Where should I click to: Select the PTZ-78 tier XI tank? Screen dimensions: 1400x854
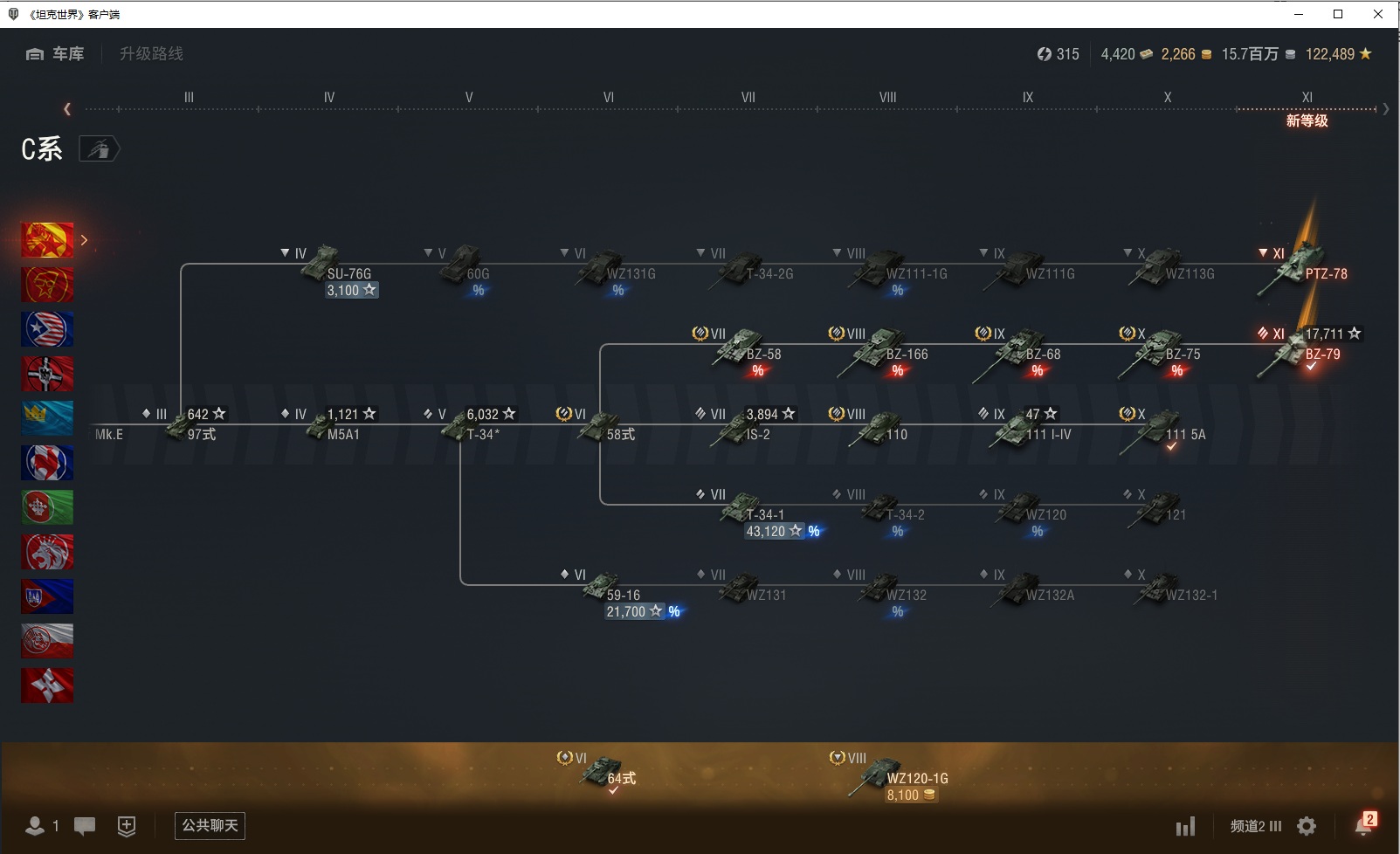coord(1301,267)
